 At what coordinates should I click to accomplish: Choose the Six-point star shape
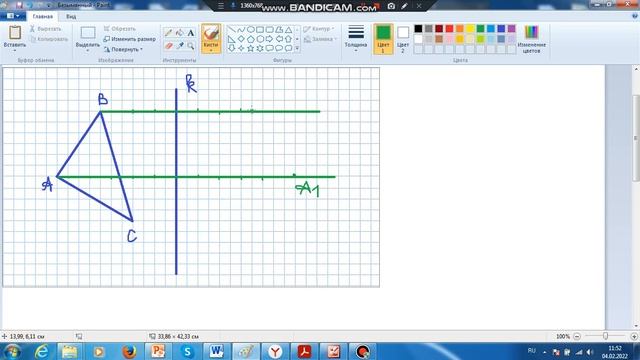pos(260,48)
